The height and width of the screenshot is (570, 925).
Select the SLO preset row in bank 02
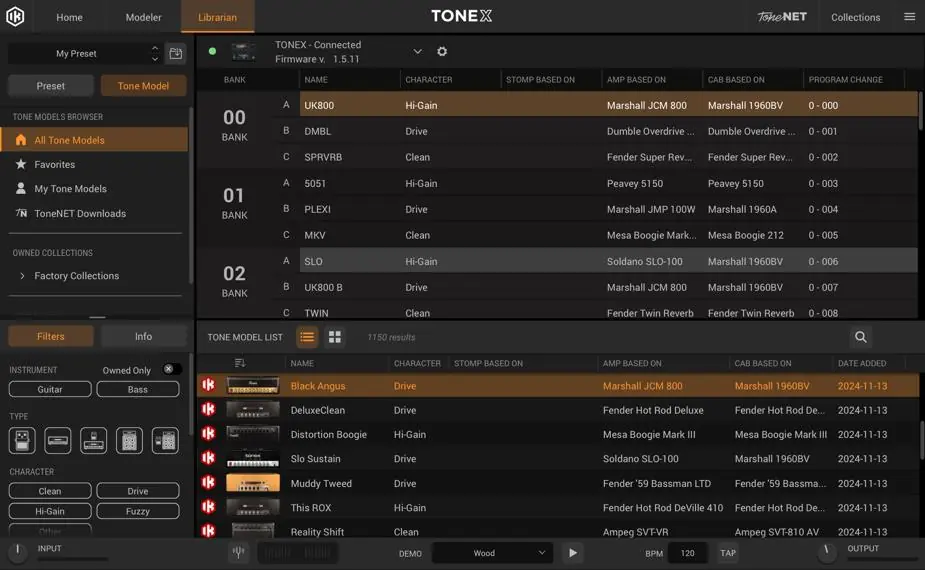tap(609, 261)
